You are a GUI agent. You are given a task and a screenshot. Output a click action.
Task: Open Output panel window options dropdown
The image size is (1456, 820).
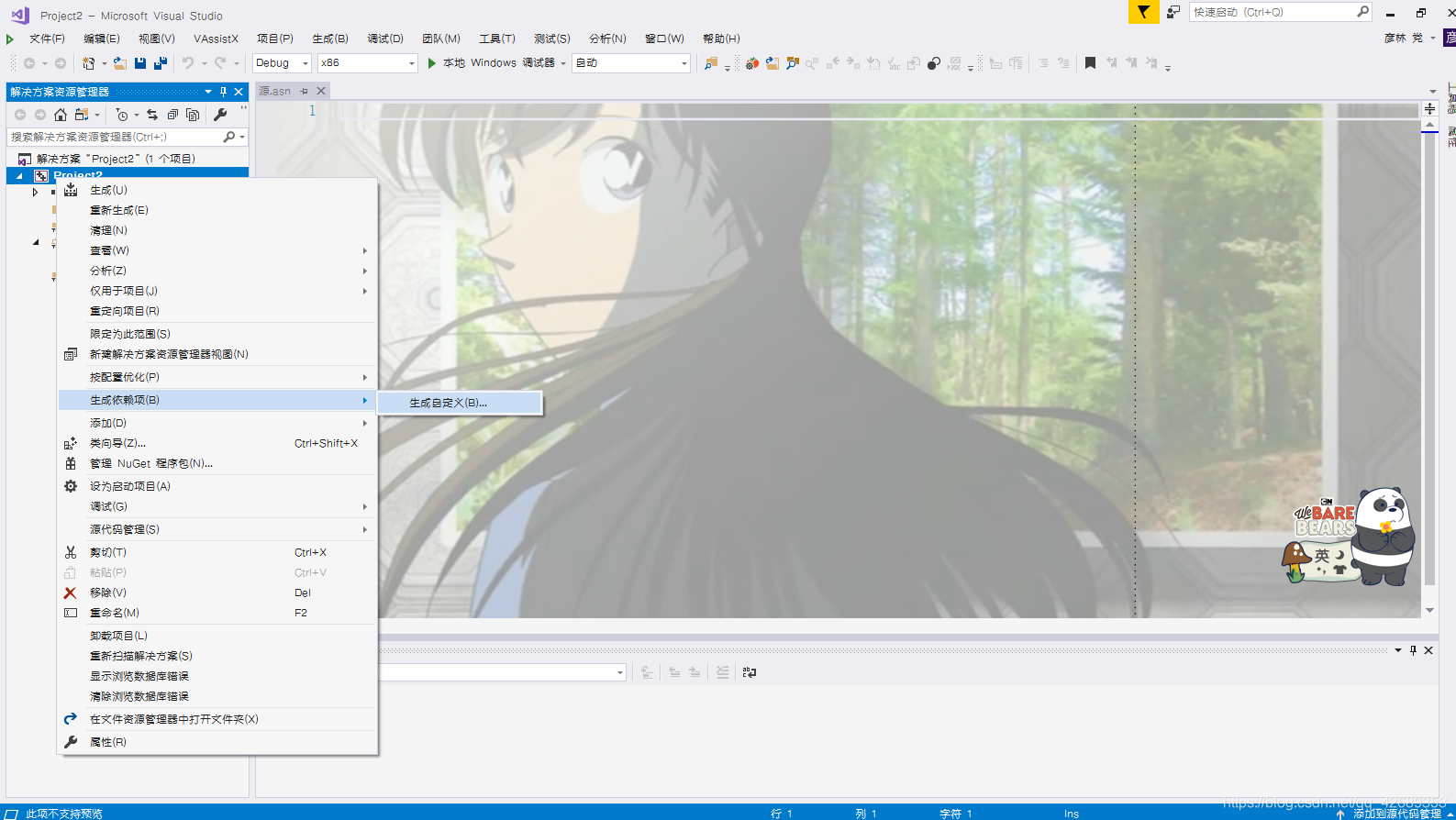coord(1398,650)
